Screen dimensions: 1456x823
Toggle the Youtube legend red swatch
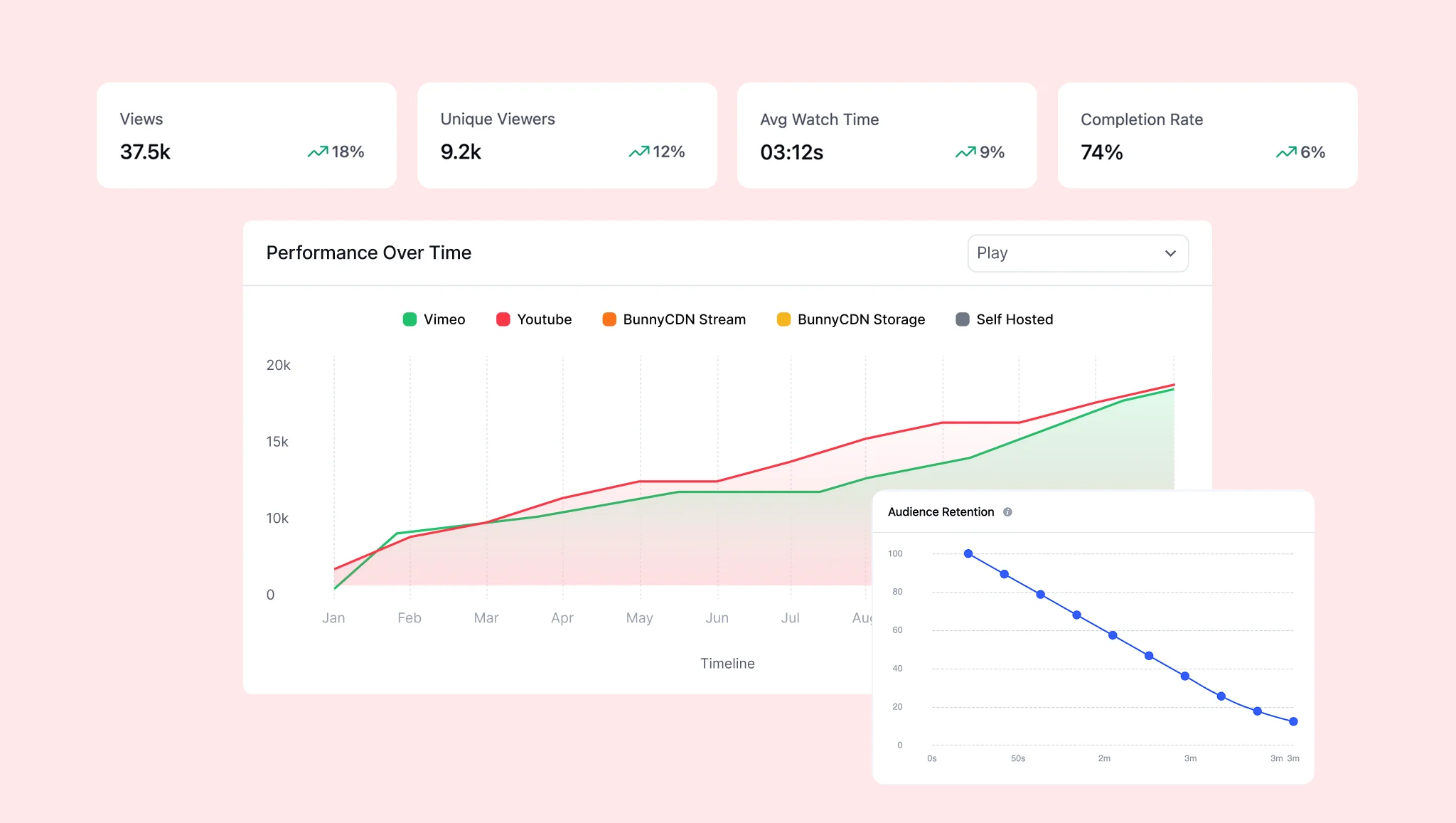tap(503, 319)
